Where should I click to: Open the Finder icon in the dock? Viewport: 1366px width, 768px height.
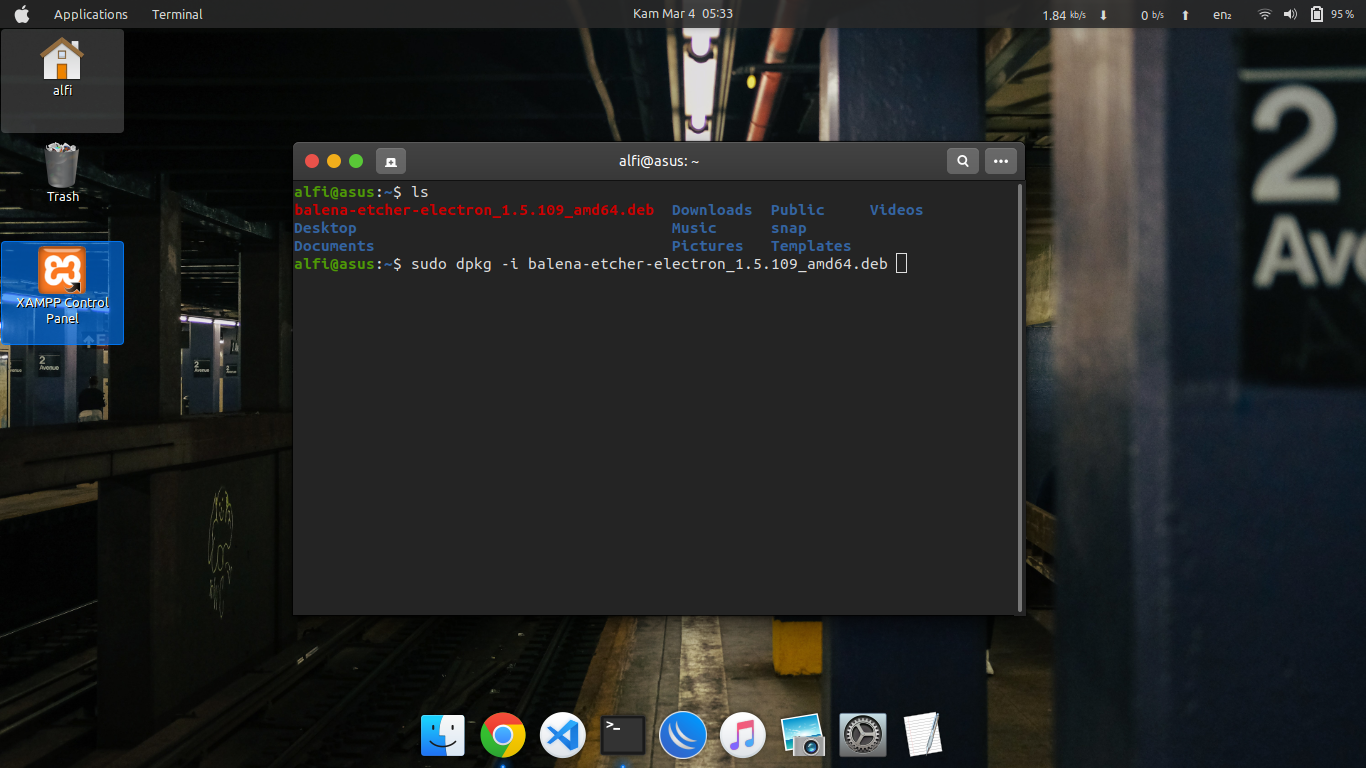pyautogui.click(x=443, y=737)
